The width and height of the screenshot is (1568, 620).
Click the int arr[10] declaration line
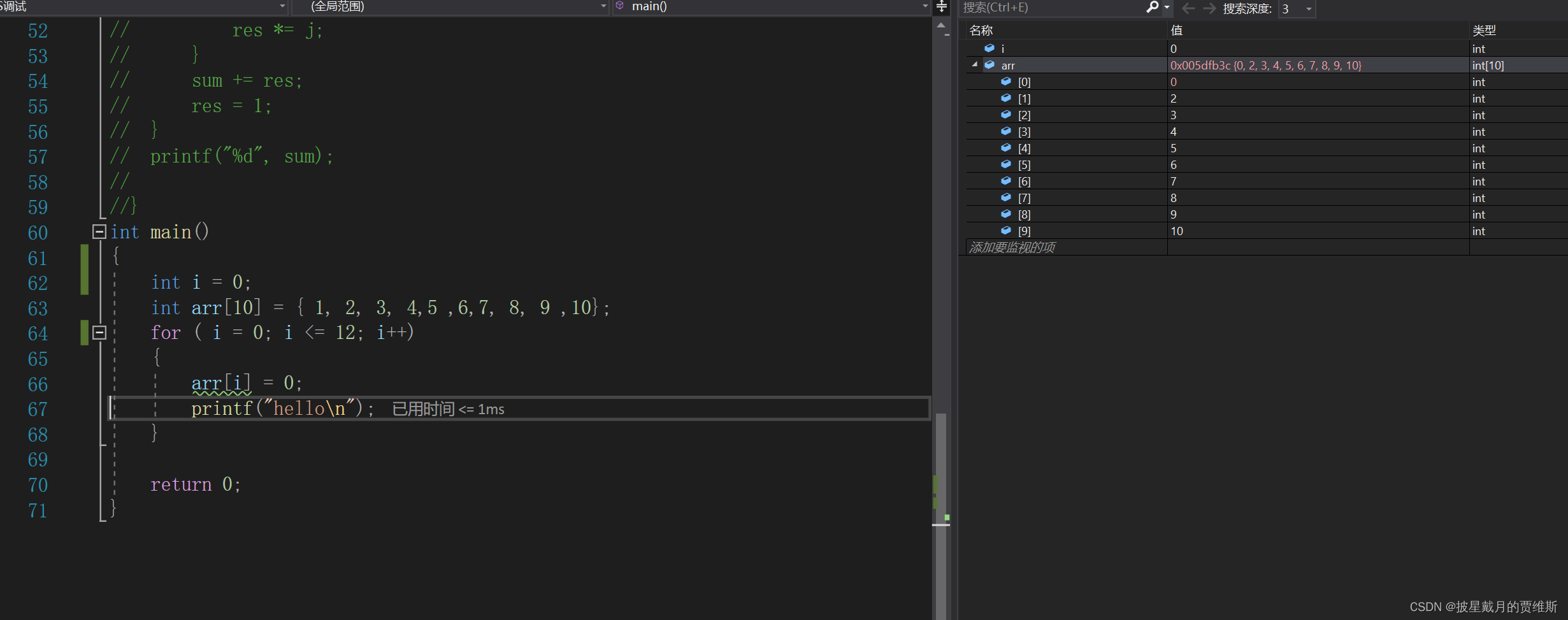[380, 308]
